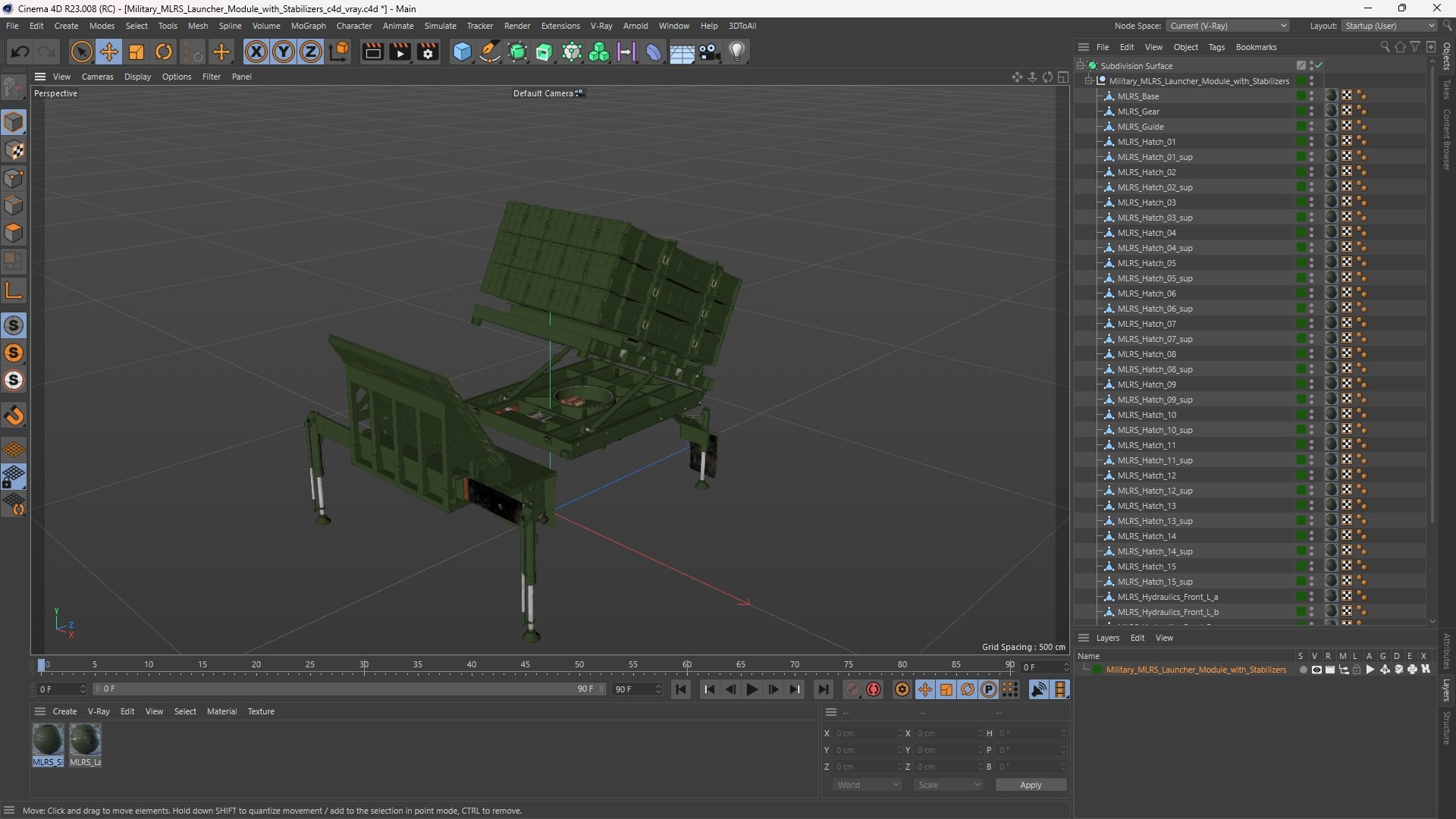Screen dimensions: 1456x819
Task: Select the Scale tool
Action: pyautogui.click(x=136, y=52)
